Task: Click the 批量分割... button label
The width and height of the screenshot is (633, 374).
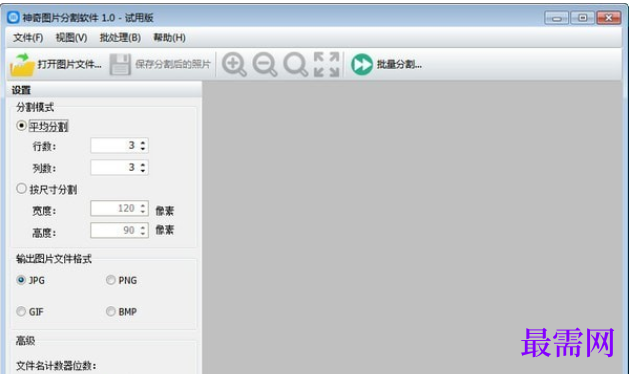Action: [399, 64]
